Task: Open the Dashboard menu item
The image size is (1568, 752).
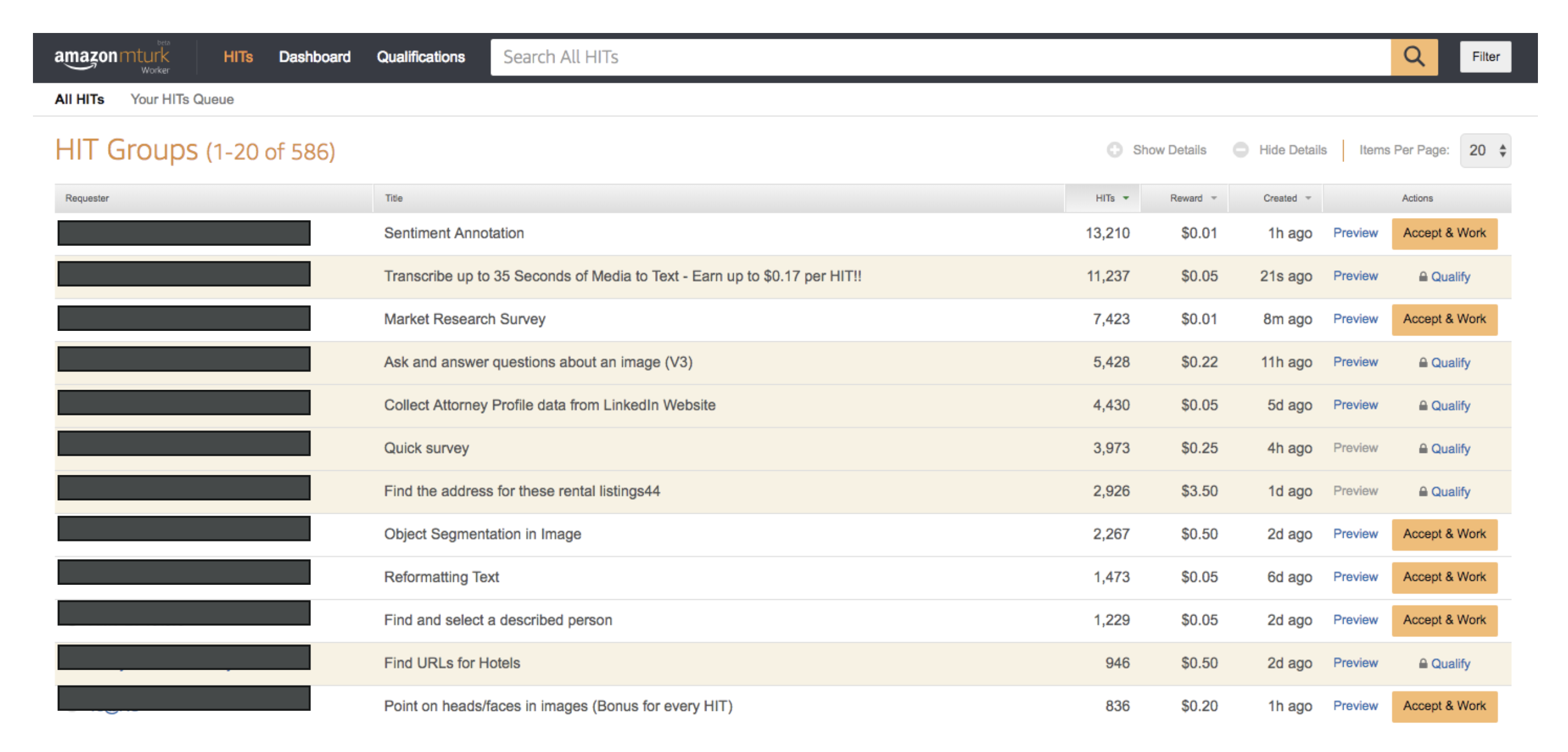Action: pos(314,57)
